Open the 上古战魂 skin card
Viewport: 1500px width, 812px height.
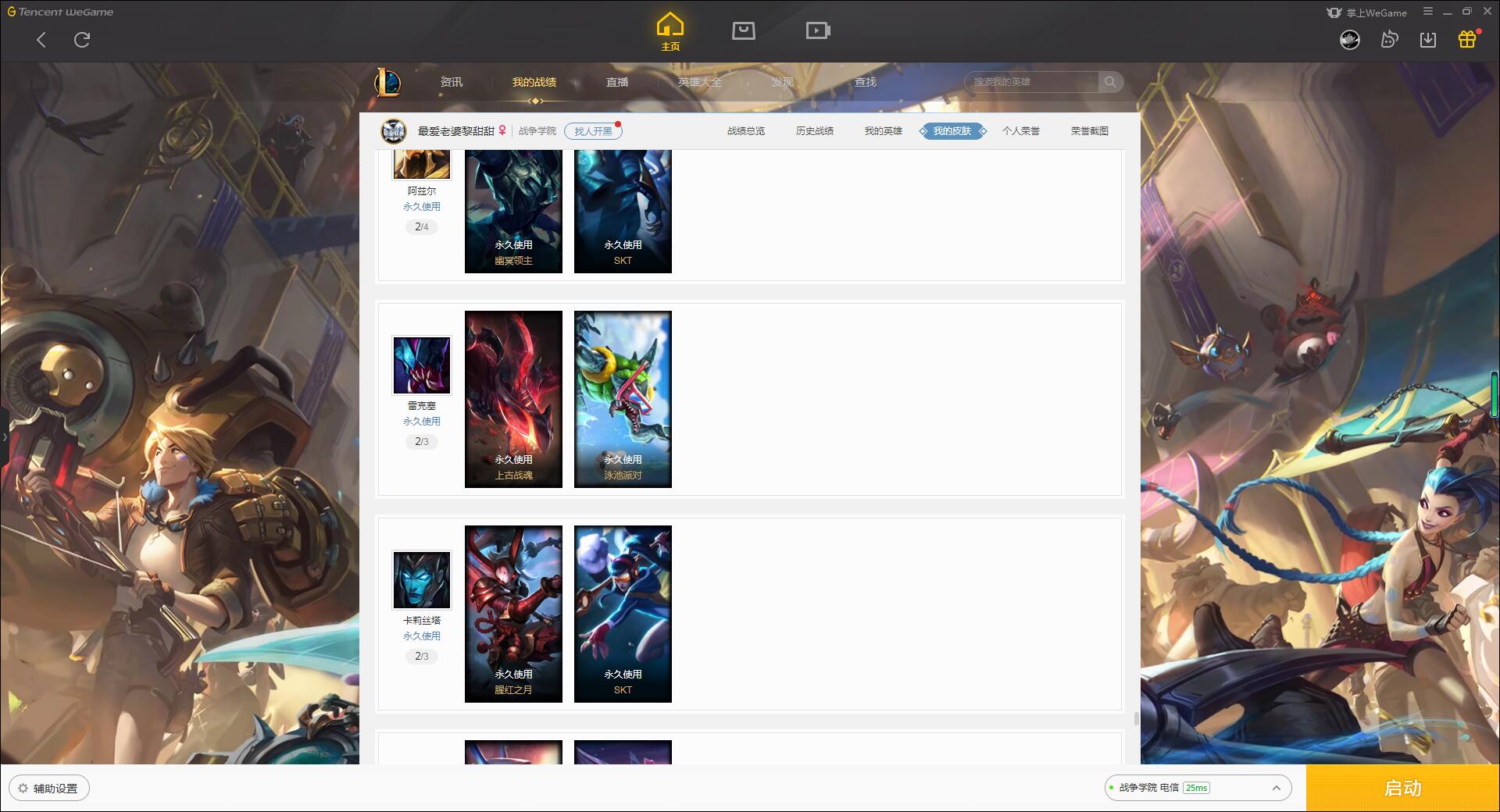click(513, 399)
